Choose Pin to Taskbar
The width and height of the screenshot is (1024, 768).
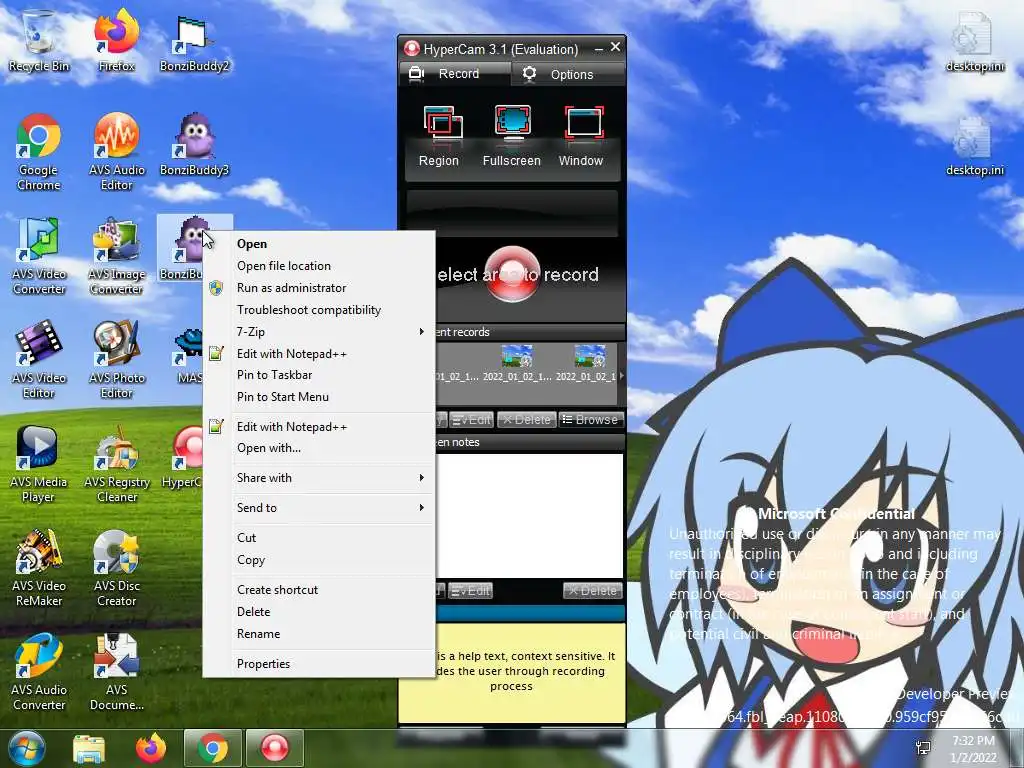coord(319,375)
